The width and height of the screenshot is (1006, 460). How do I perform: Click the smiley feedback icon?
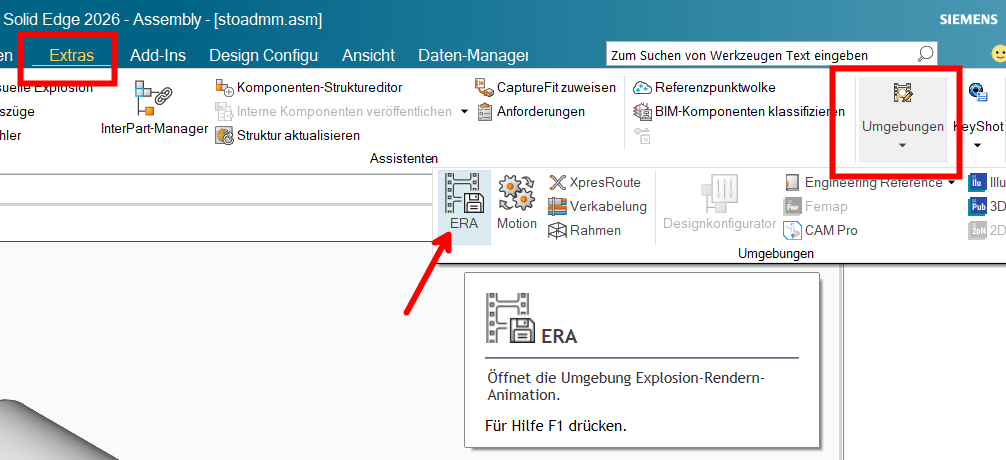pyautogui.click(x=998, y=54)
